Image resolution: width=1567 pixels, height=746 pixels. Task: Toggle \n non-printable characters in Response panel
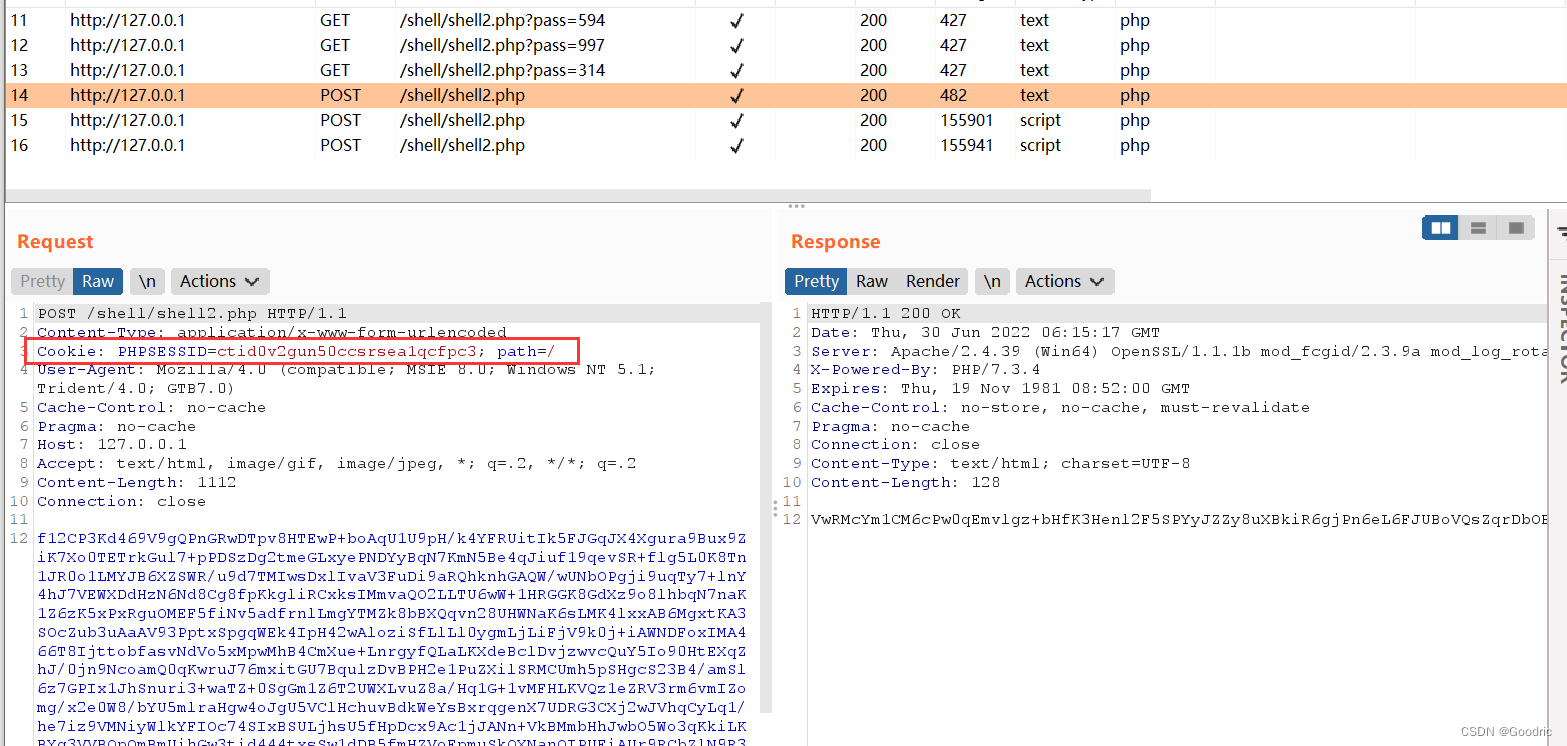coord(992,281)
